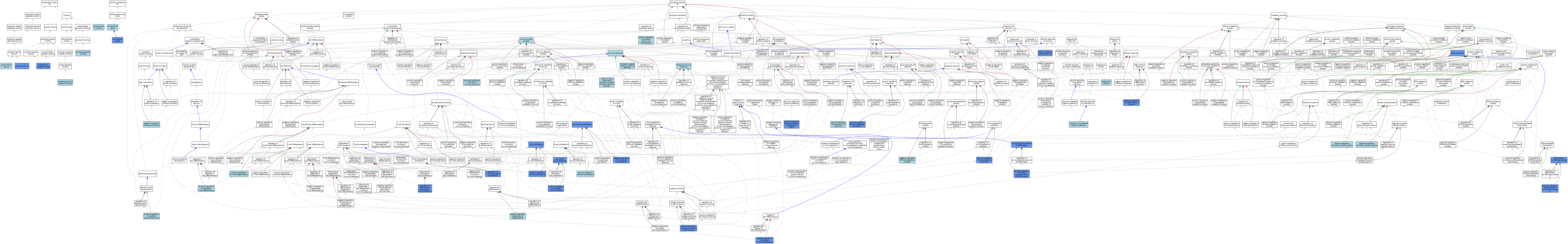This screenshot has height=244, width=1568.
Task: Select the blue 'cytokine activity' node
Action: pos(22,66)
